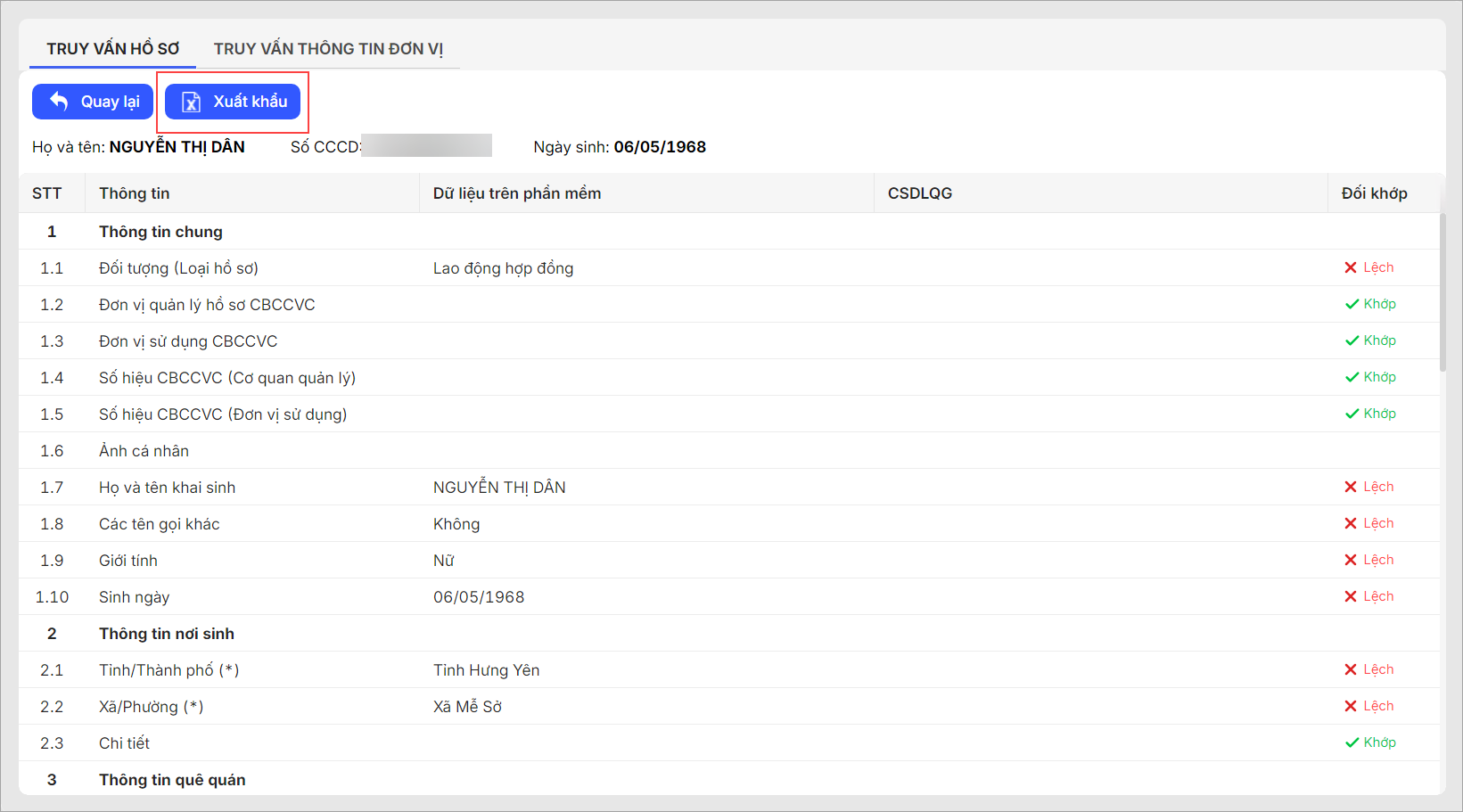
Task: Click red X icon for Tỉnh/Thành phố row
Action: [x=1351, y=670]
